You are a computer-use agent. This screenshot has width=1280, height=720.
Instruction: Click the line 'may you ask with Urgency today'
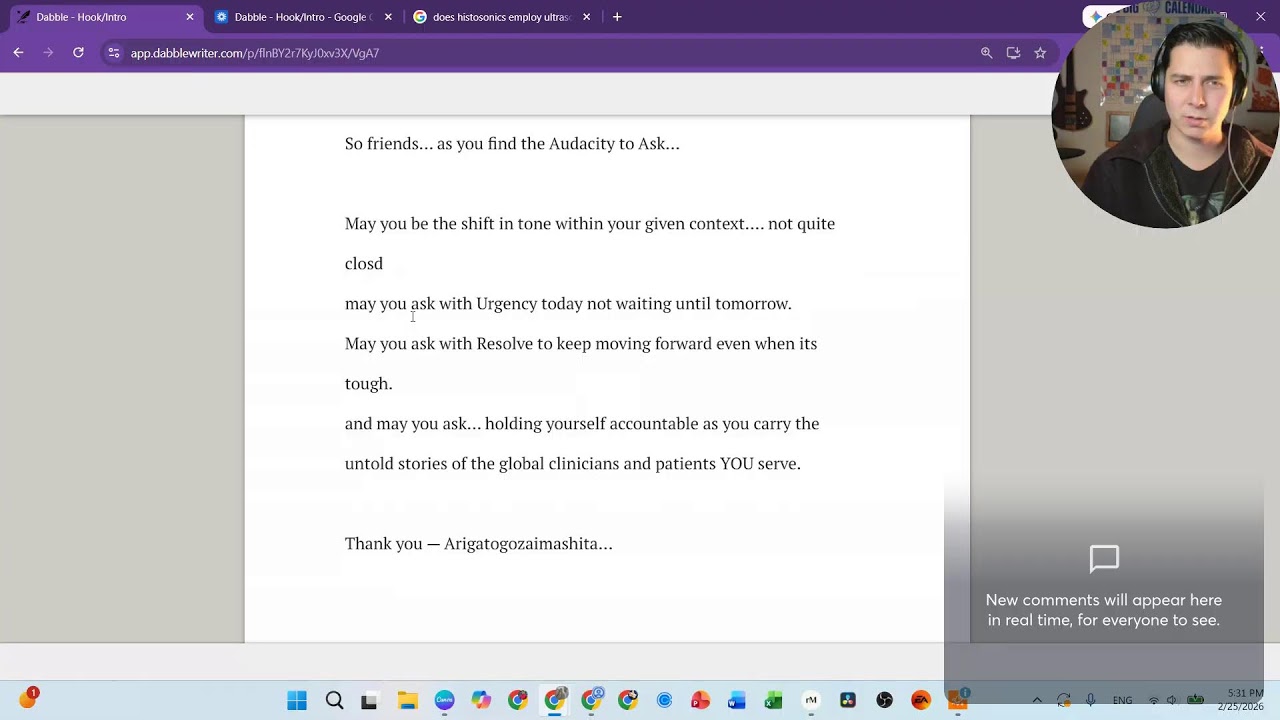568,304
